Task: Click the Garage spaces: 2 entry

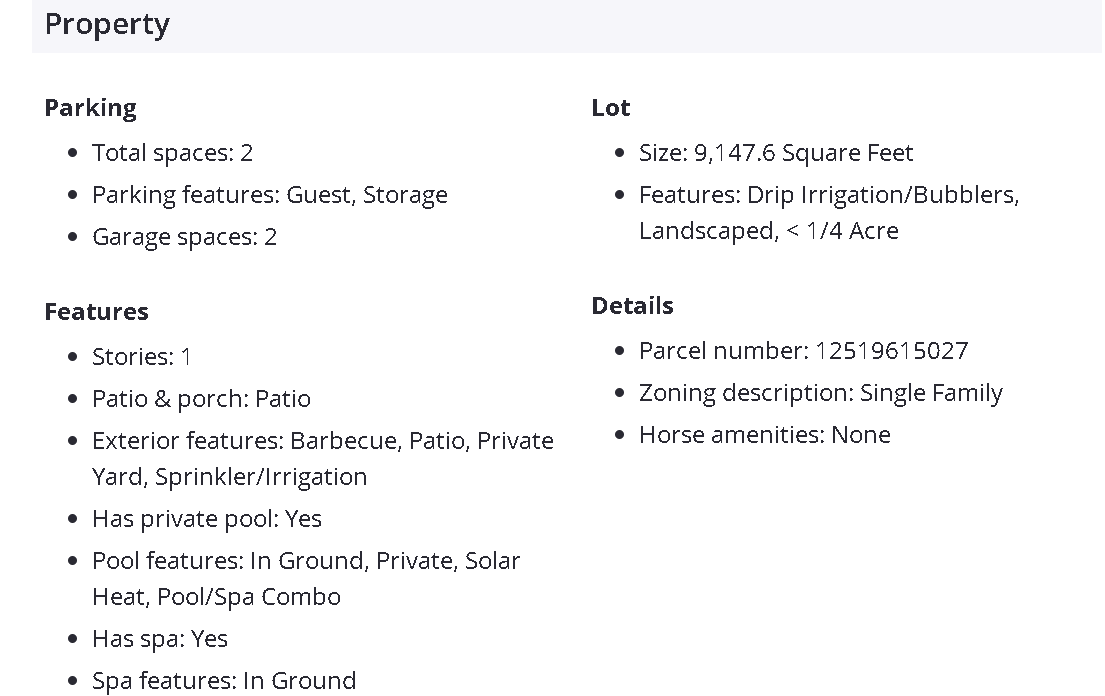Action: click(x=184, y=237)
